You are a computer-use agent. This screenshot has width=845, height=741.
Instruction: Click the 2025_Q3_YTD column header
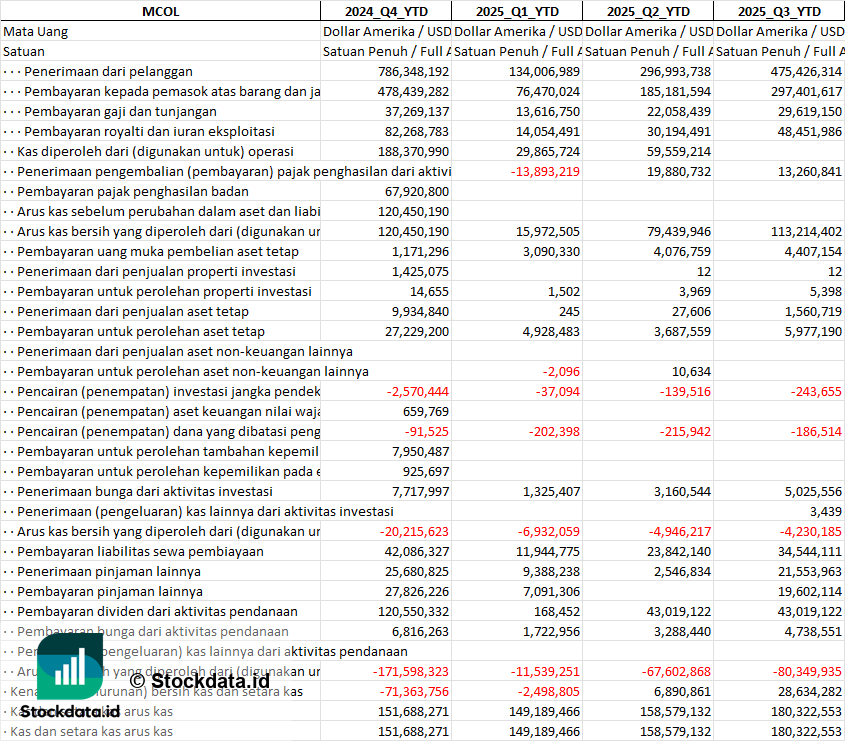pos(779,11)
